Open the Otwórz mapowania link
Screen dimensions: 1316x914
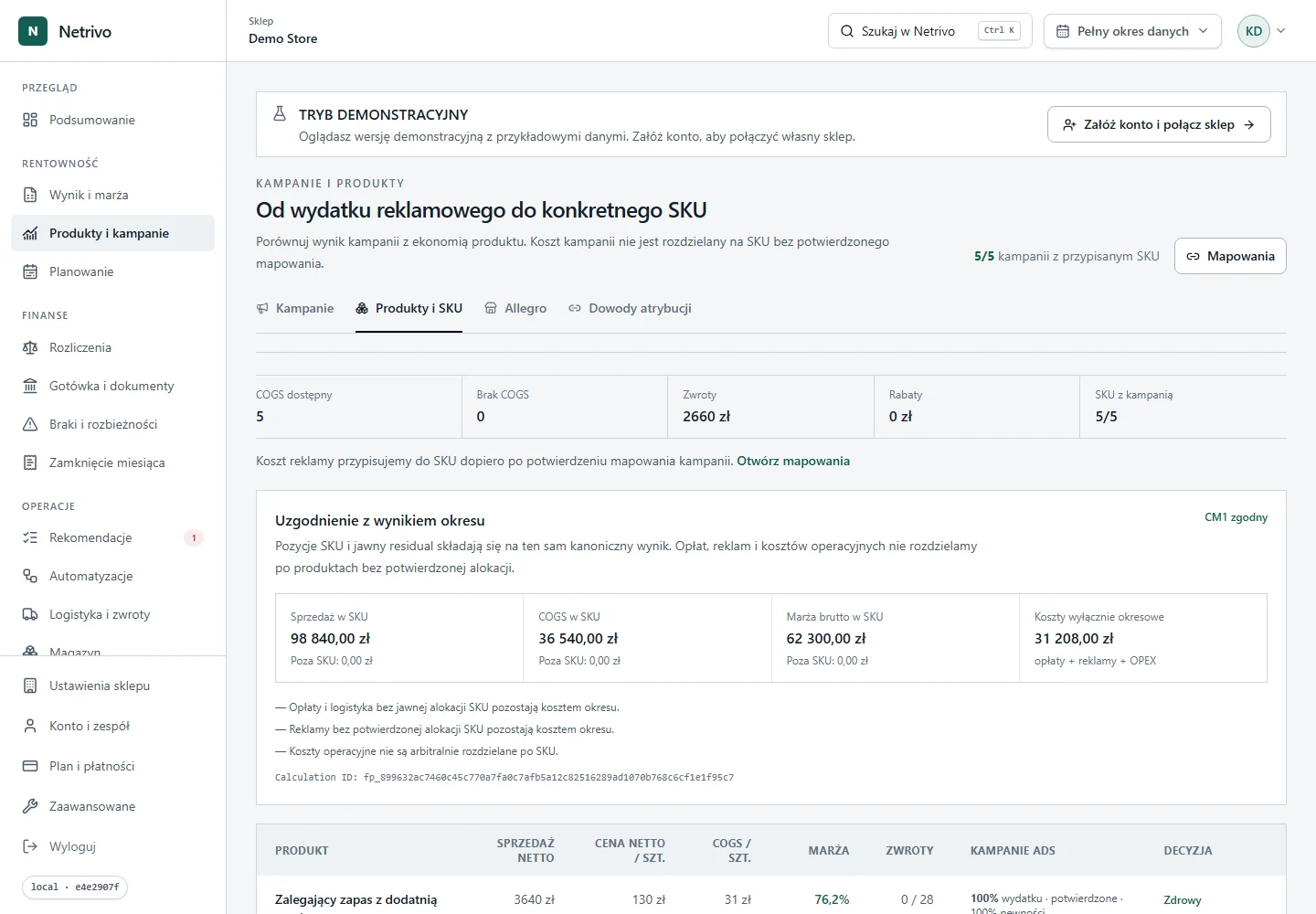click(793, 461)
